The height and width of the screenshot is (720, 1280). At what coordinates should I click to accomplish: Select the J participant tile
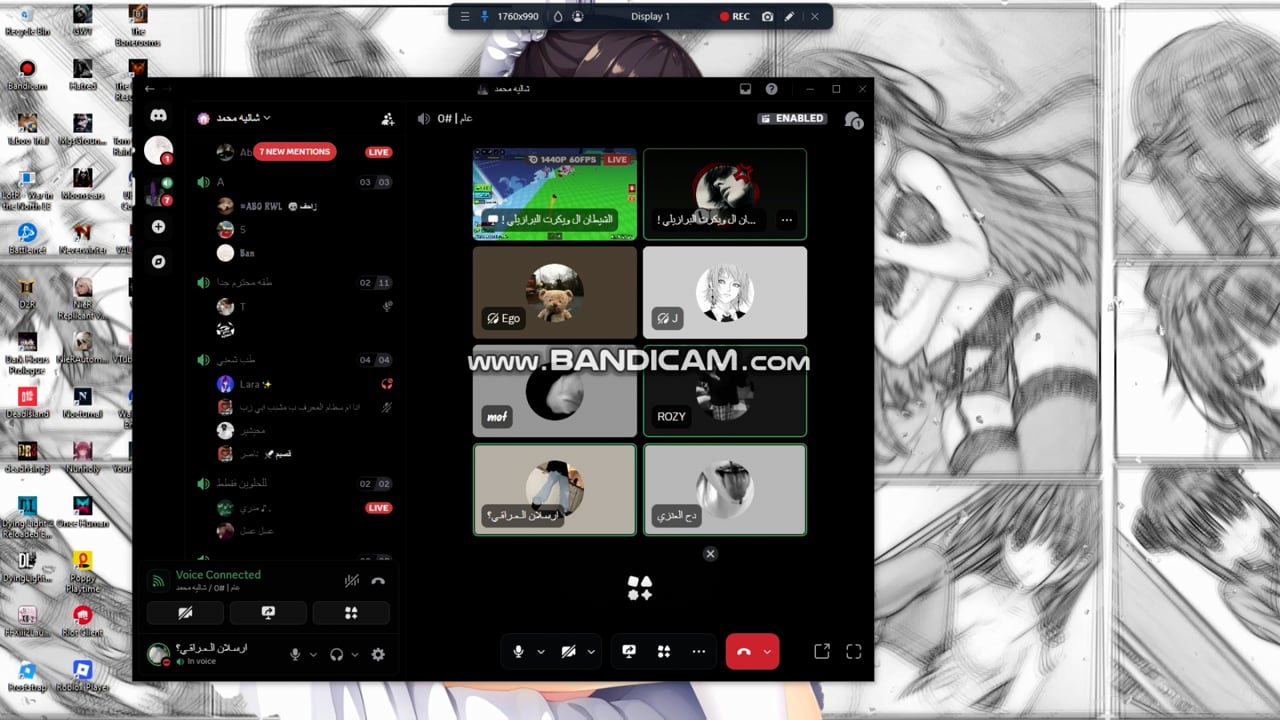pos(725,292)
